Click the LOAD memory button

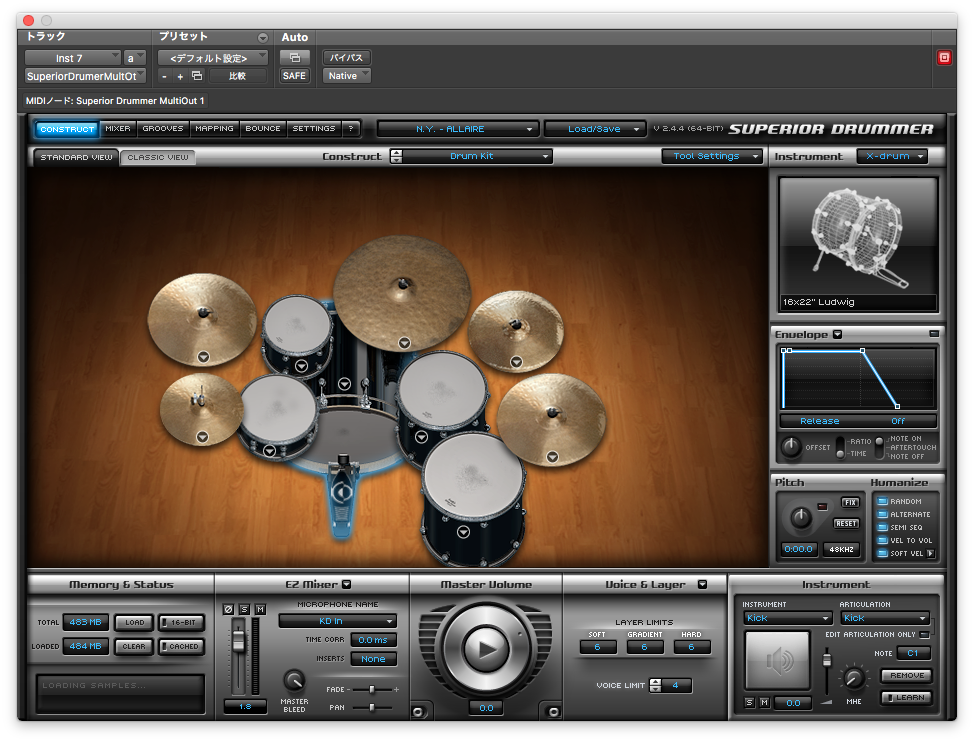point(134,622)
